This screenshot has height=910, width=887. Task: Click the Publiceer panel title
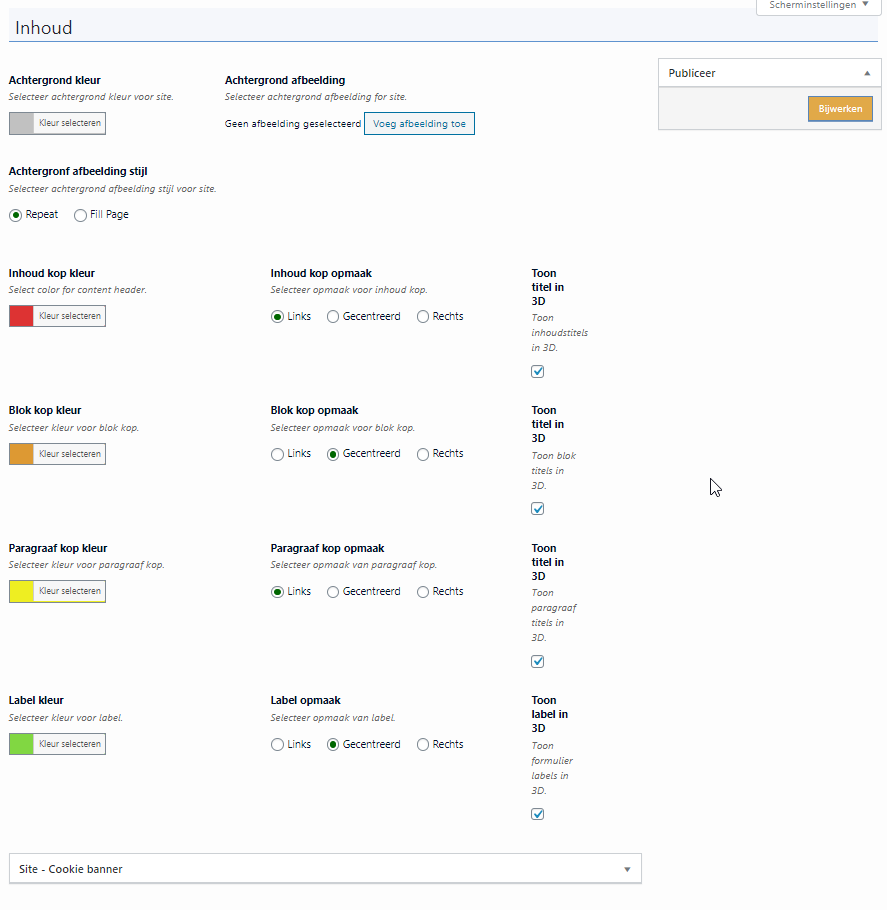[x=692, y=73]
